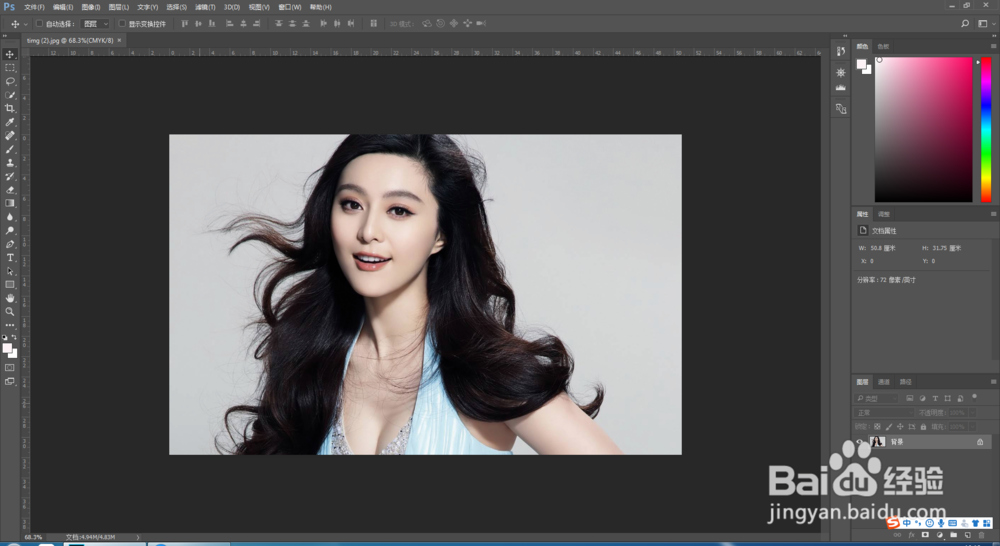Image resolution: width=1000 pixels, height=546 pixels.
Task: Open the fill 填充 dropdown arrow
Action: (972, 427)
